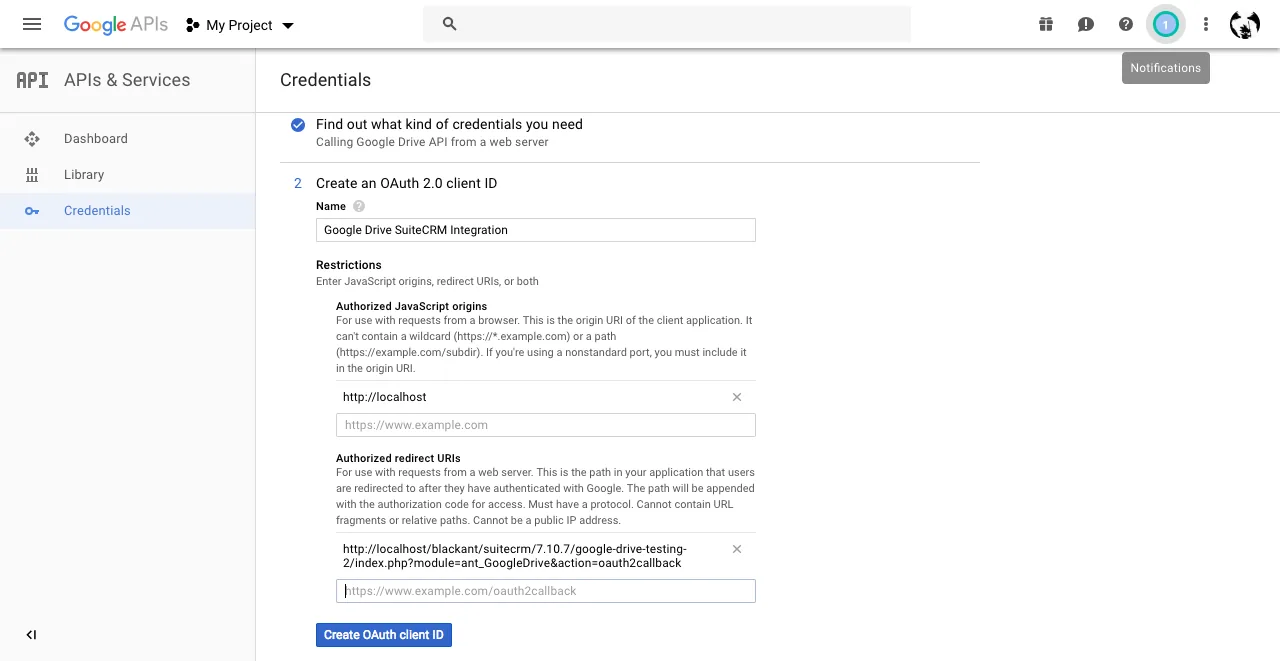Click the completed step checkmark icon
The height and width of the screenshot is (661, 1280).
tap(298, 125)
